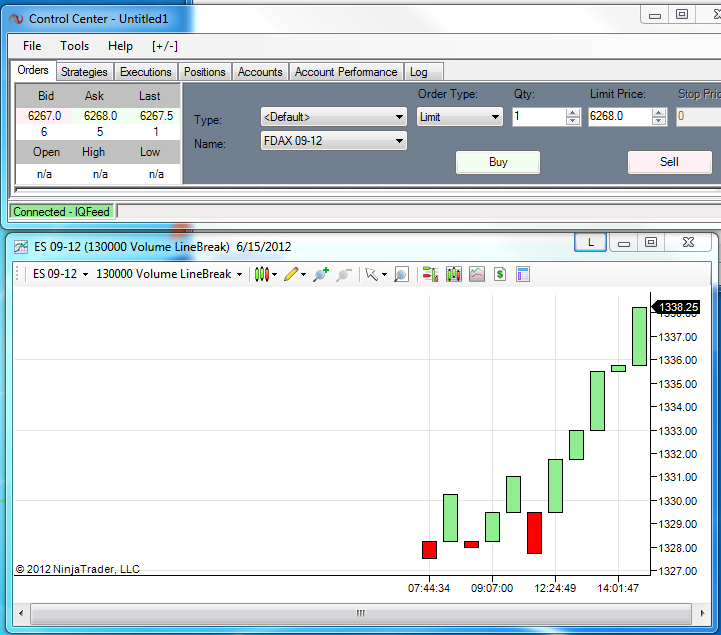Open the Help menu

pos(120,46)
